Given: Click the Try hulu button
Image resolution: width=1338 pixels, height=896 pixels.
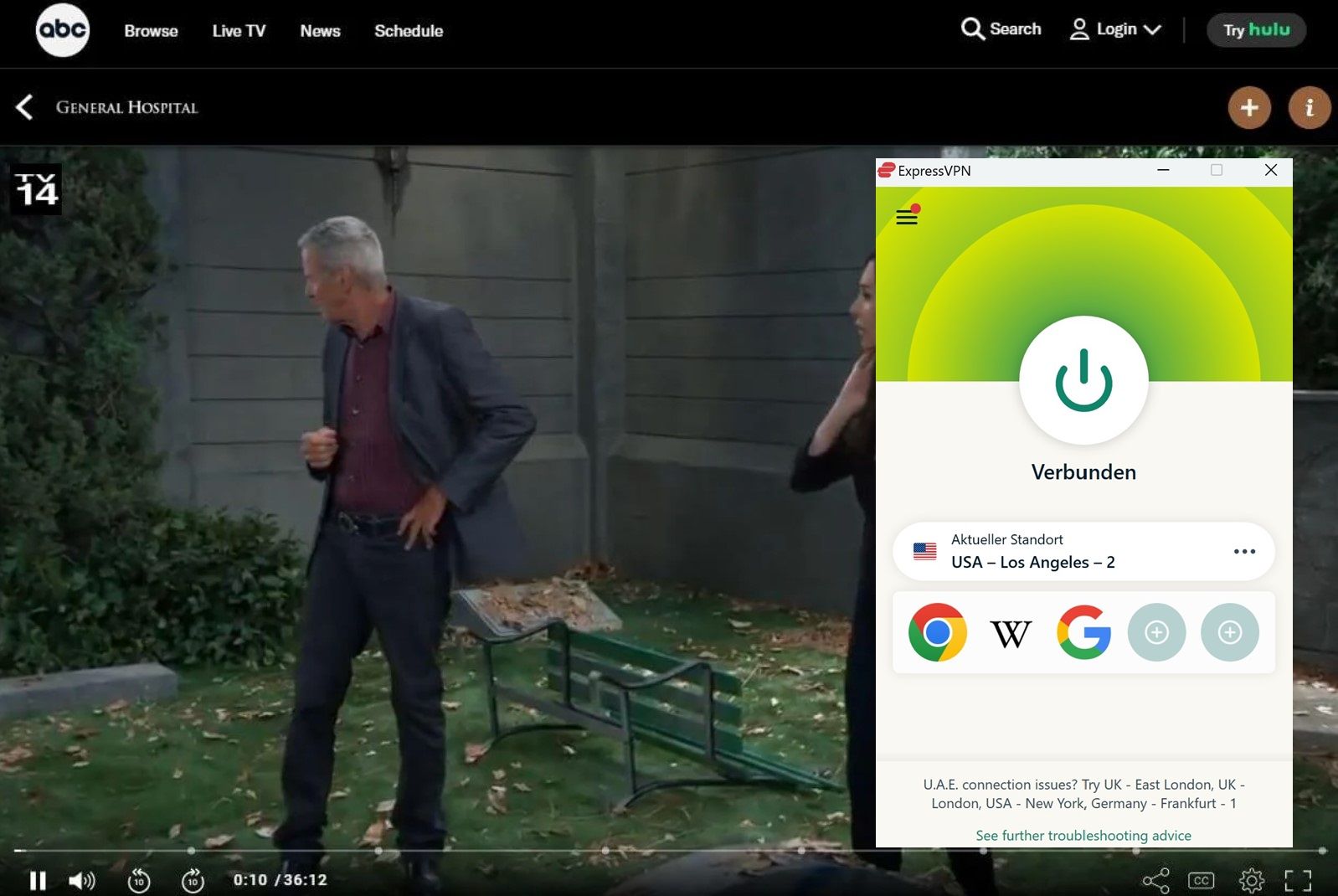Looking at the screenshot, I should coord(1256,30).
